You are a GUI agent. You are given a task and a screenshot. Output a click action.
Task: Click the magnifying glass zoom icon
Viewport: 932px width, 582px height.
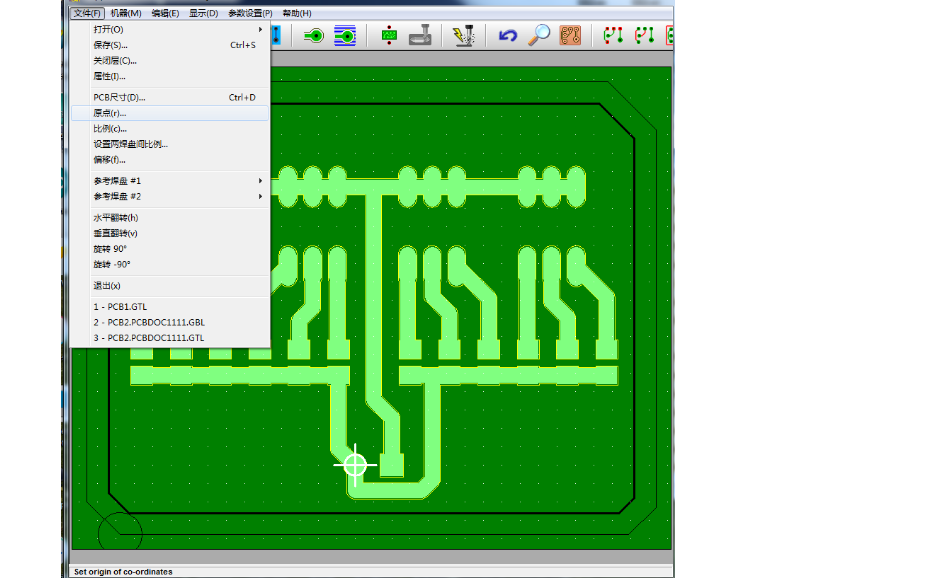click(x=539, y=36)
